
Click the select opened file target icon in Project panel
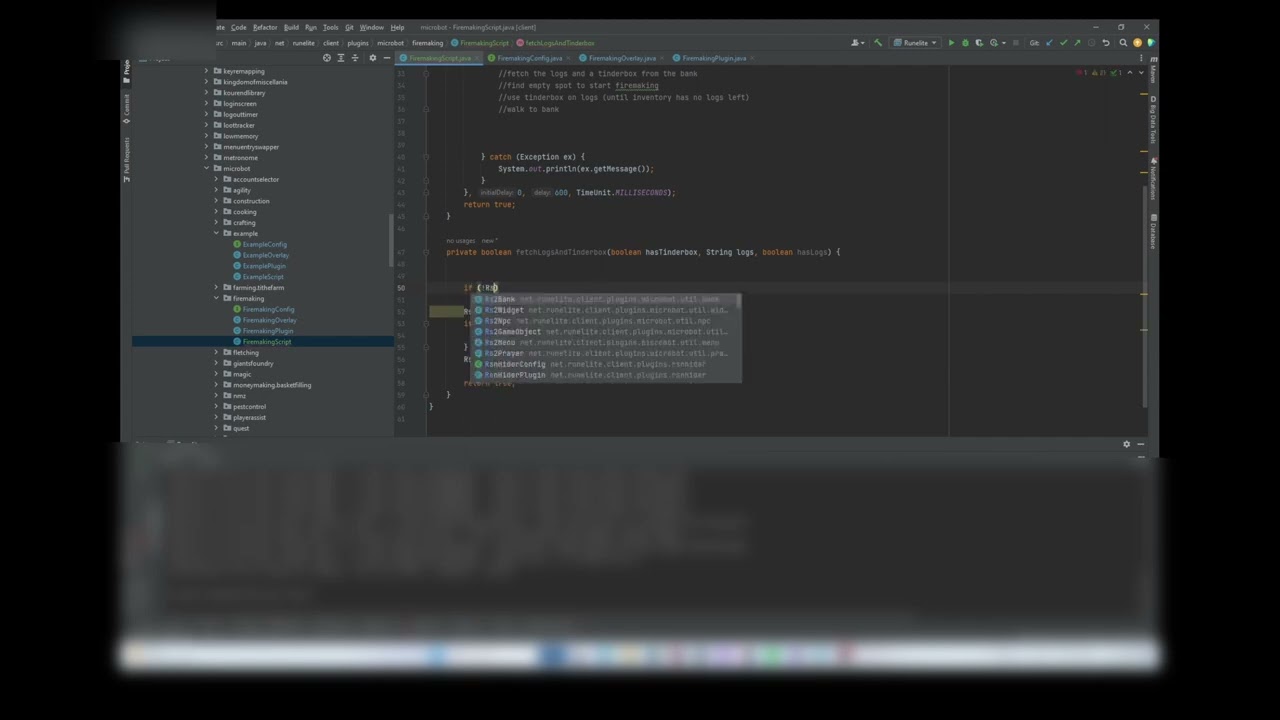click(x=326, y=58)
